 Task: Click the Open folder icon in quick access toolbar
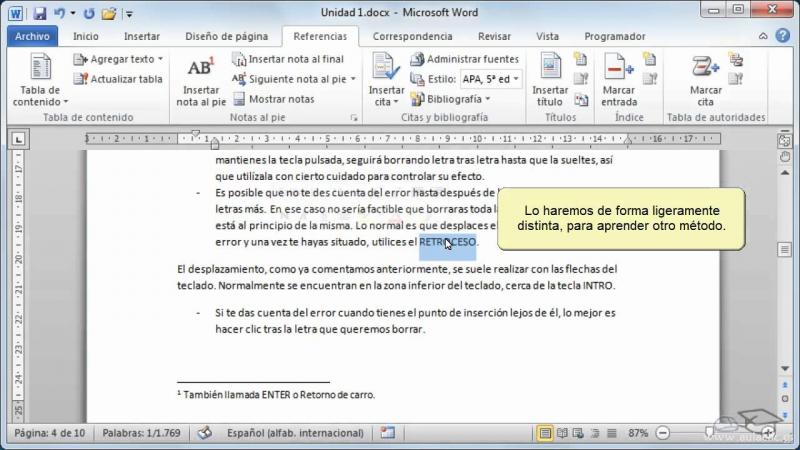[109, 13]
